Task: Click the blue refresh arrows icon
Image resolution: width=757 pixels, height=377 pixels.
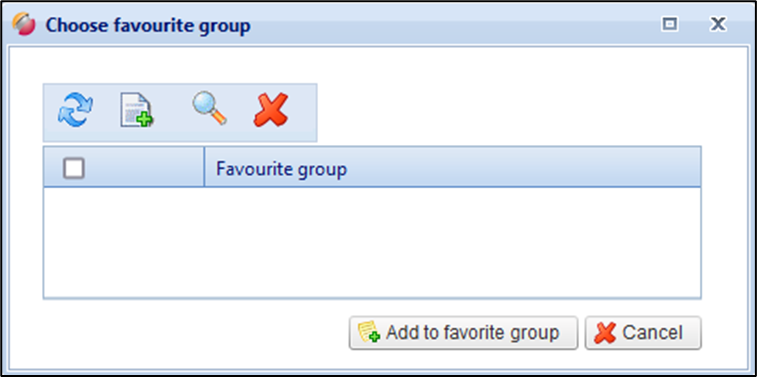Action: tap(75, 110)
